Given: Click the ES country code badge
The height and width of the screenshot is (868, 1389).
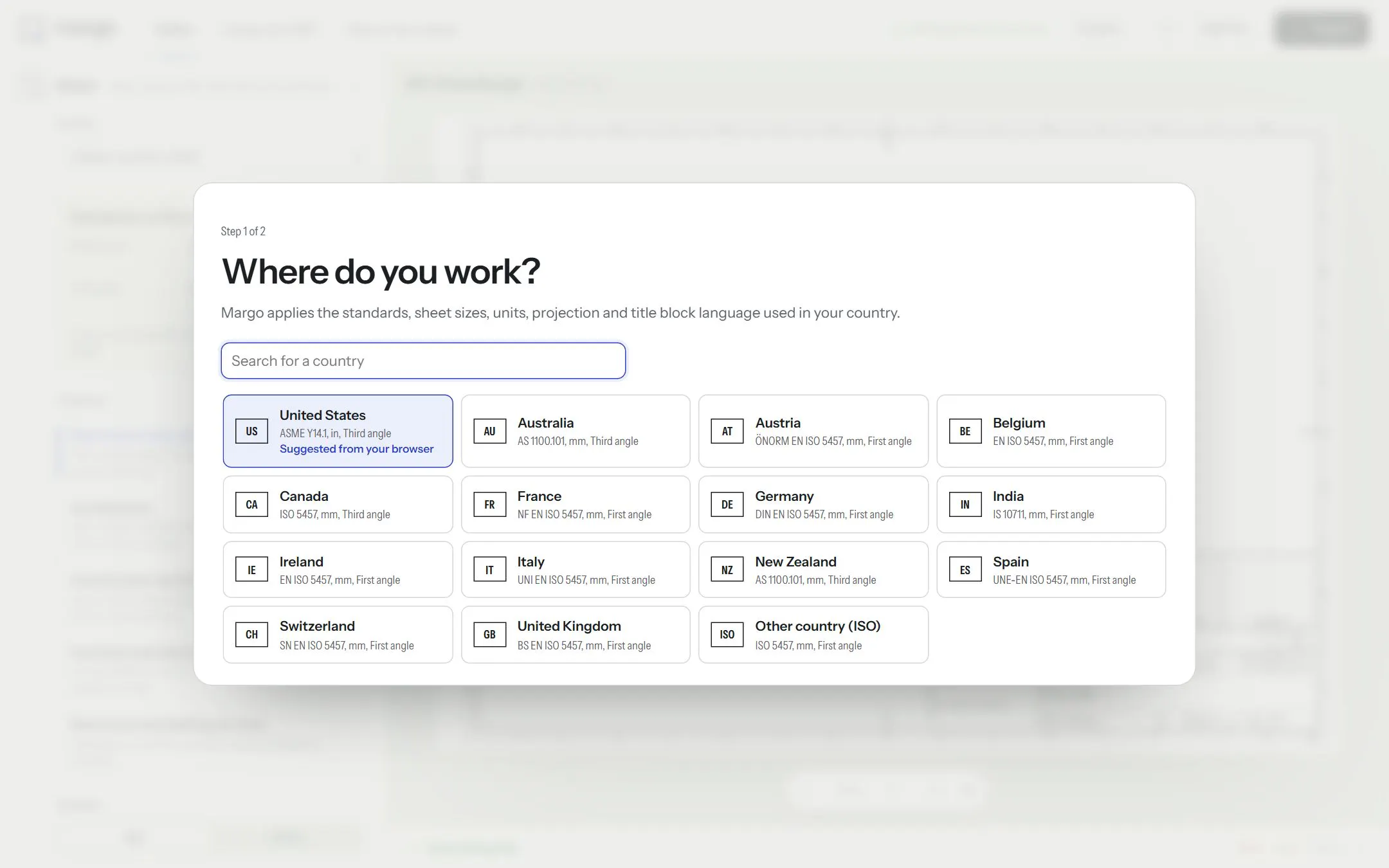Looking at the screenshot, I should click(x=965, y=570).
